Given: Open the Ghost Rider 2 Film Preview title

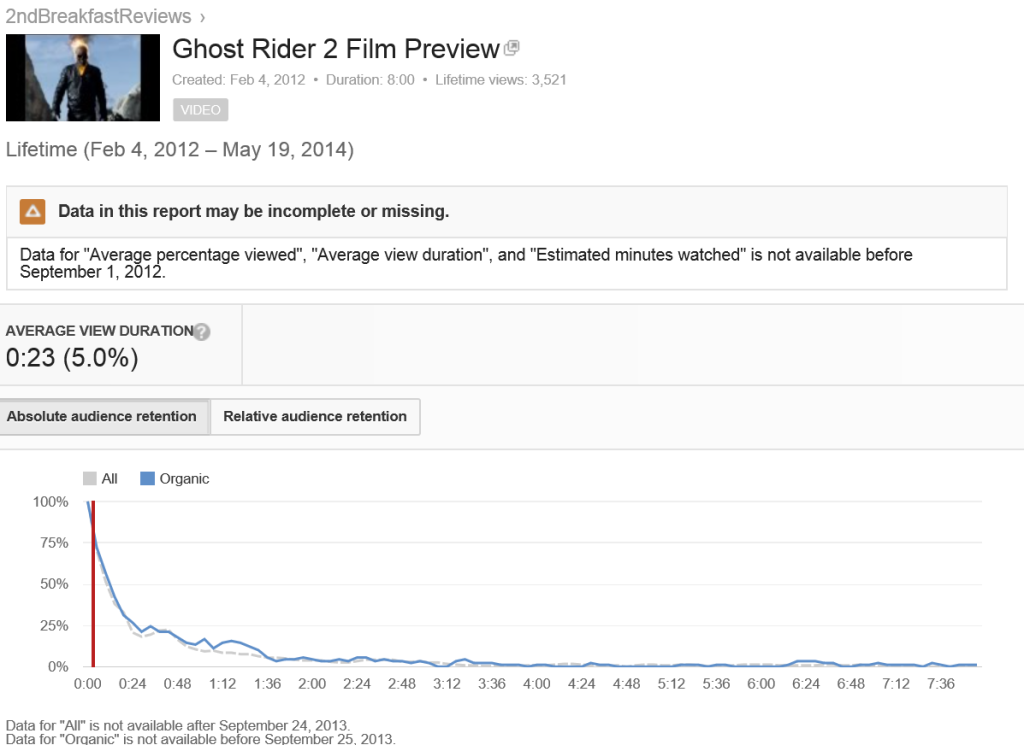Looking at the screenshot, I should (336, 49).
